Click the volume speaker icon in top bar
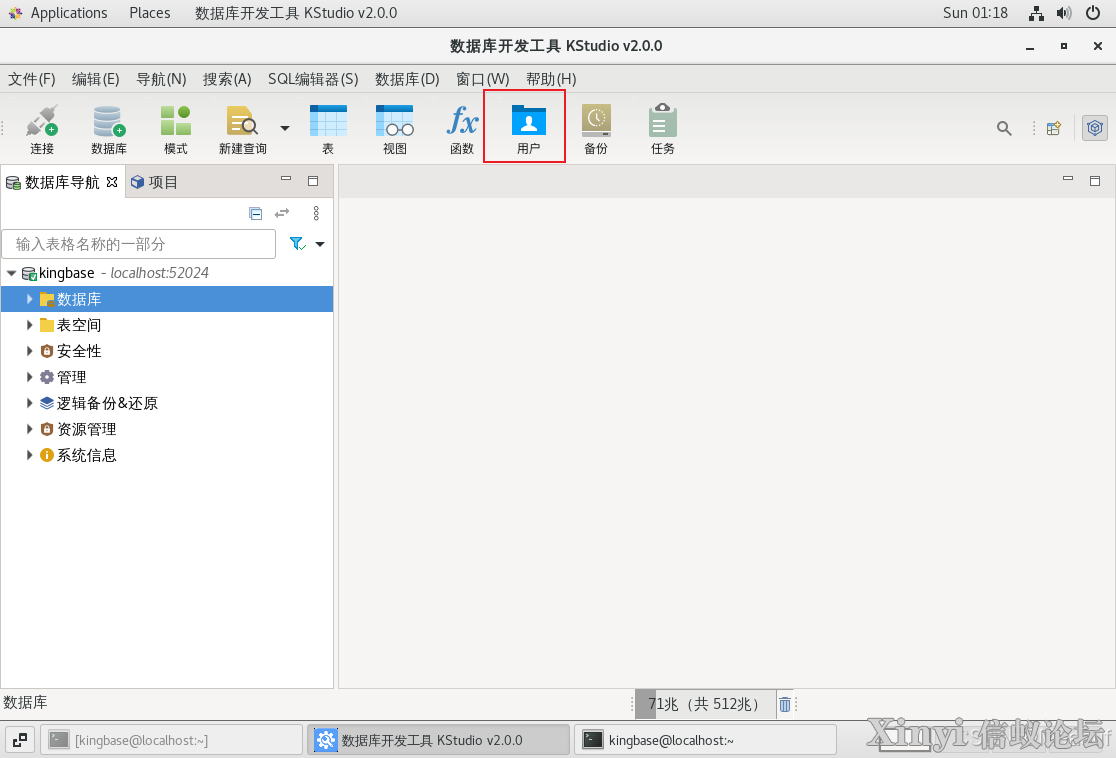Viewport: 1116px width, 758px height. click(1064, 13)
